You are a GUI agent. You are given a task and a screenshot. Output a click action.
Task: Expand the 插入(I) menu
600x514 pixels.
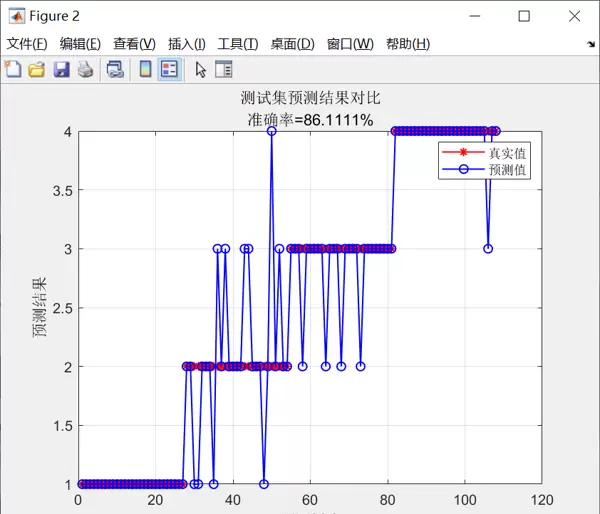tap(186, 44)
